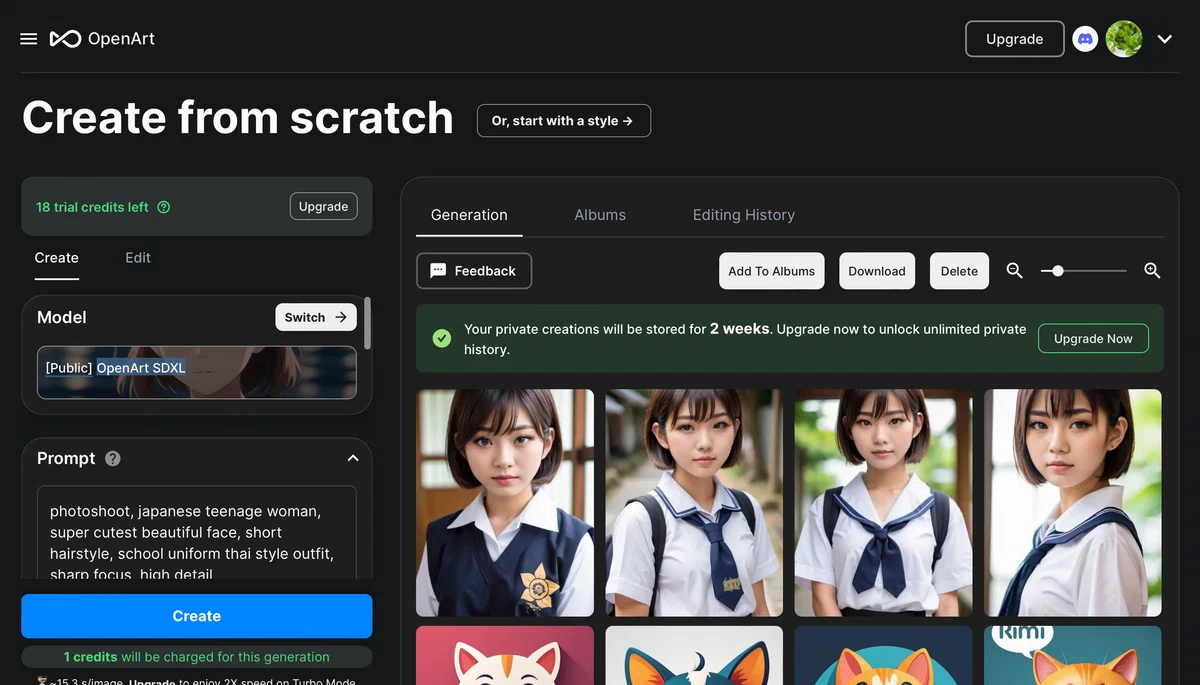The width and height of the screenshot is (1200, 685).
Task: Open first girl portrait with vest
Action: 505,503
